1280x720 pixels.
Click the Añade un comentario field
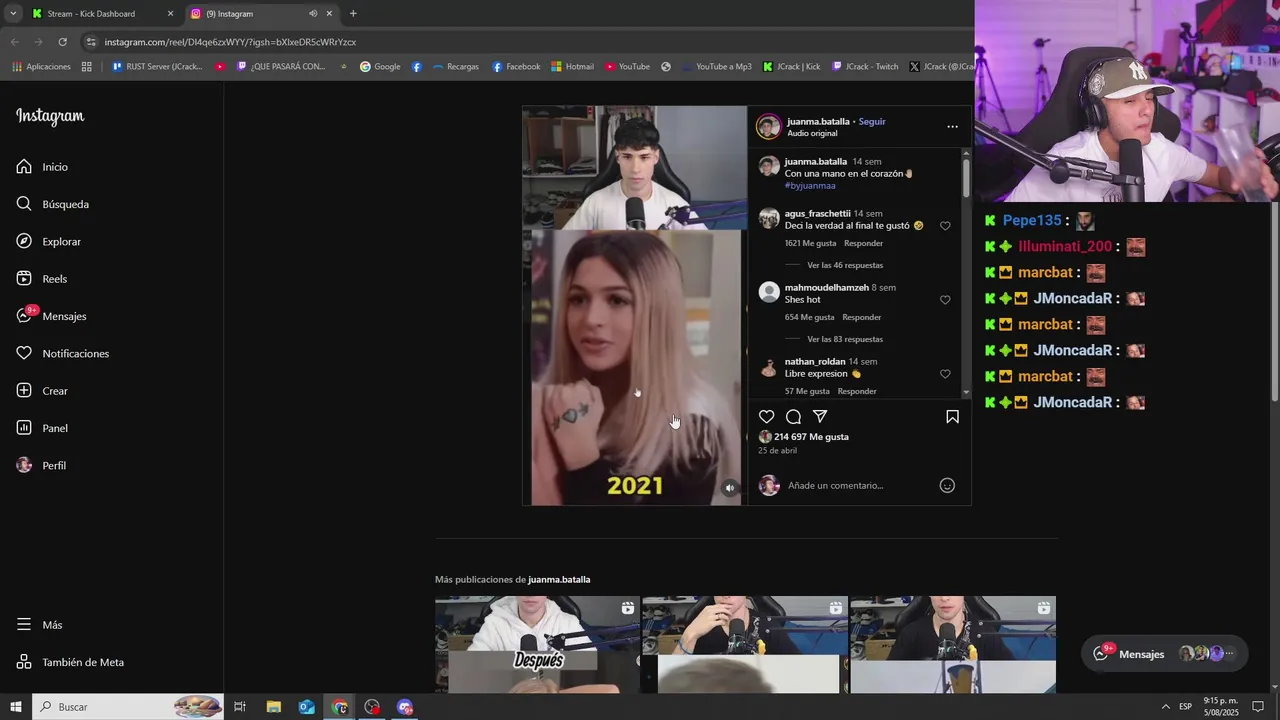pos(858,486)
